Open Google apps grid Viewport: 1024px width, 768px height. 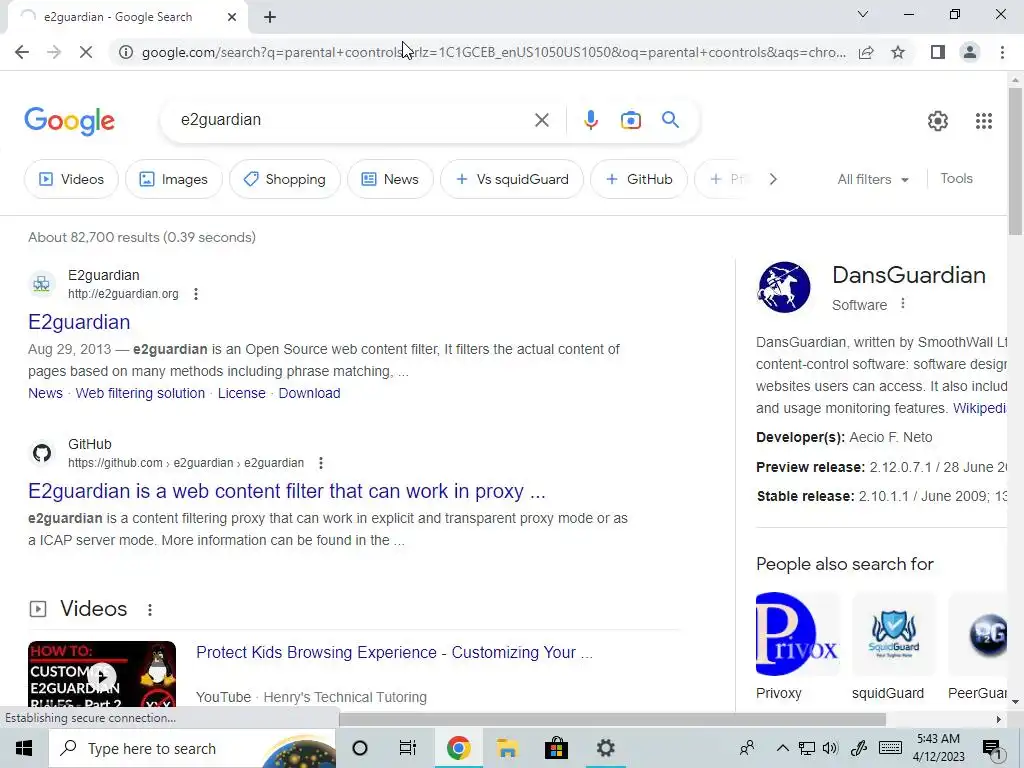point(984,121)
